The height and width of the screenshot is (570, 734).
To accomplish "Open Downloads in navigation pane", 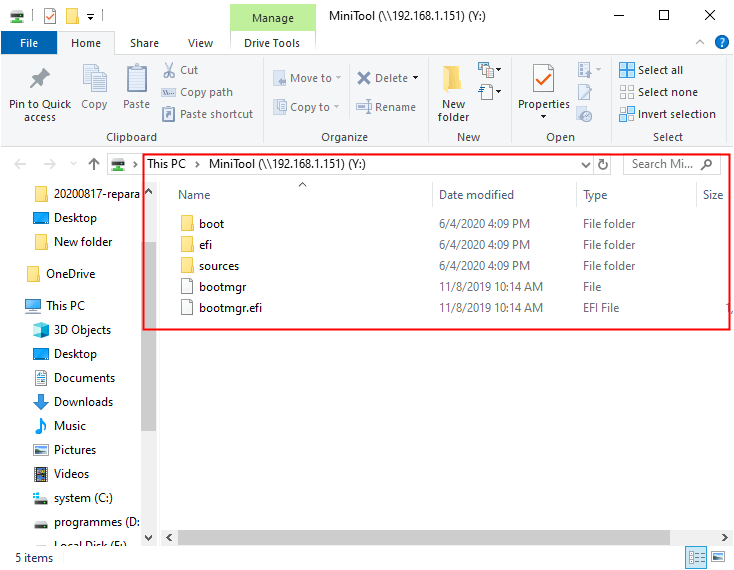I will click(x=73, y=402).
